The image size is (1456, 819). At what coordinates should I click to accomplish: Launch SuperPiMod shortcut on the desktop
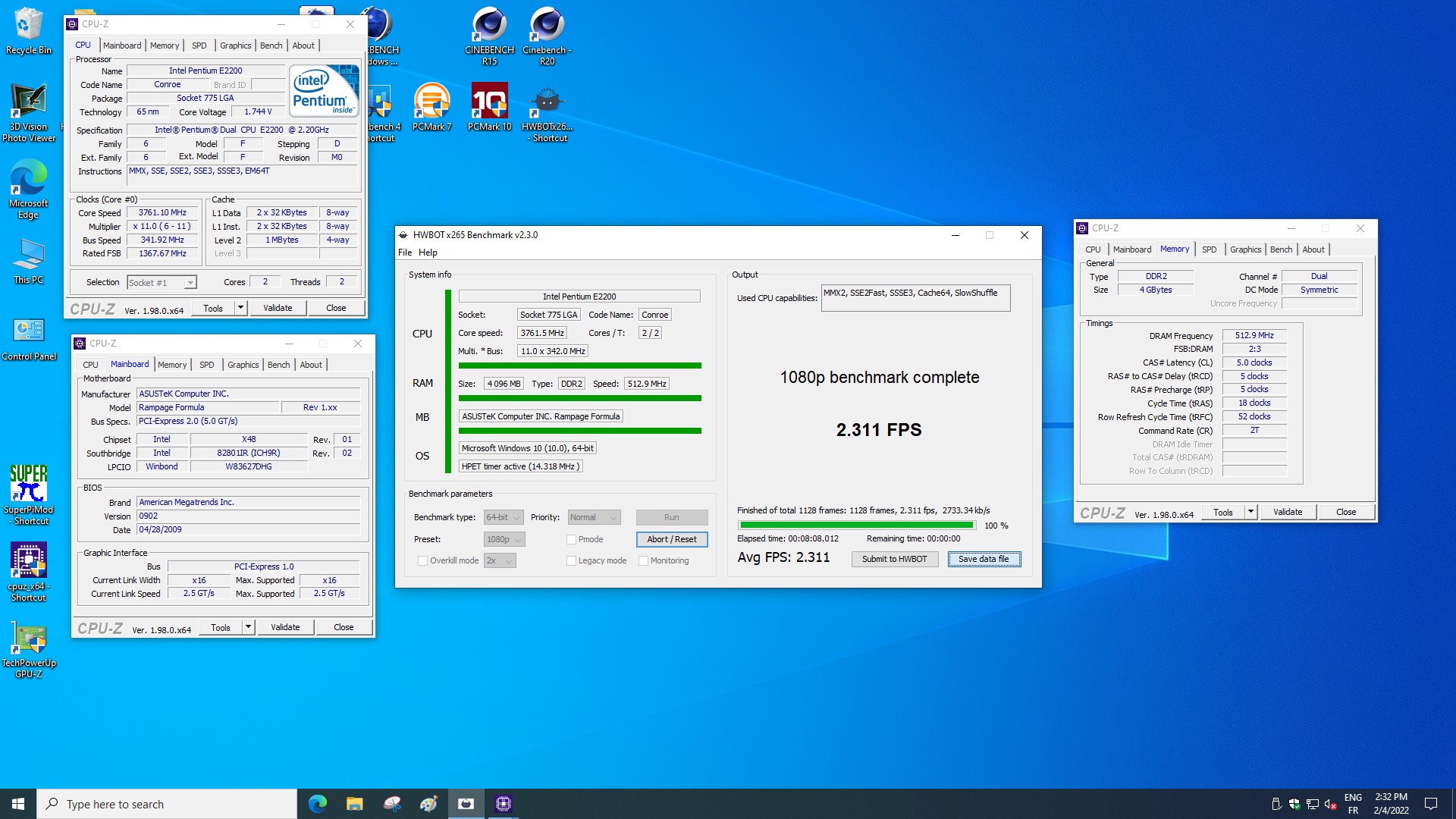click(x=29, y=494)
